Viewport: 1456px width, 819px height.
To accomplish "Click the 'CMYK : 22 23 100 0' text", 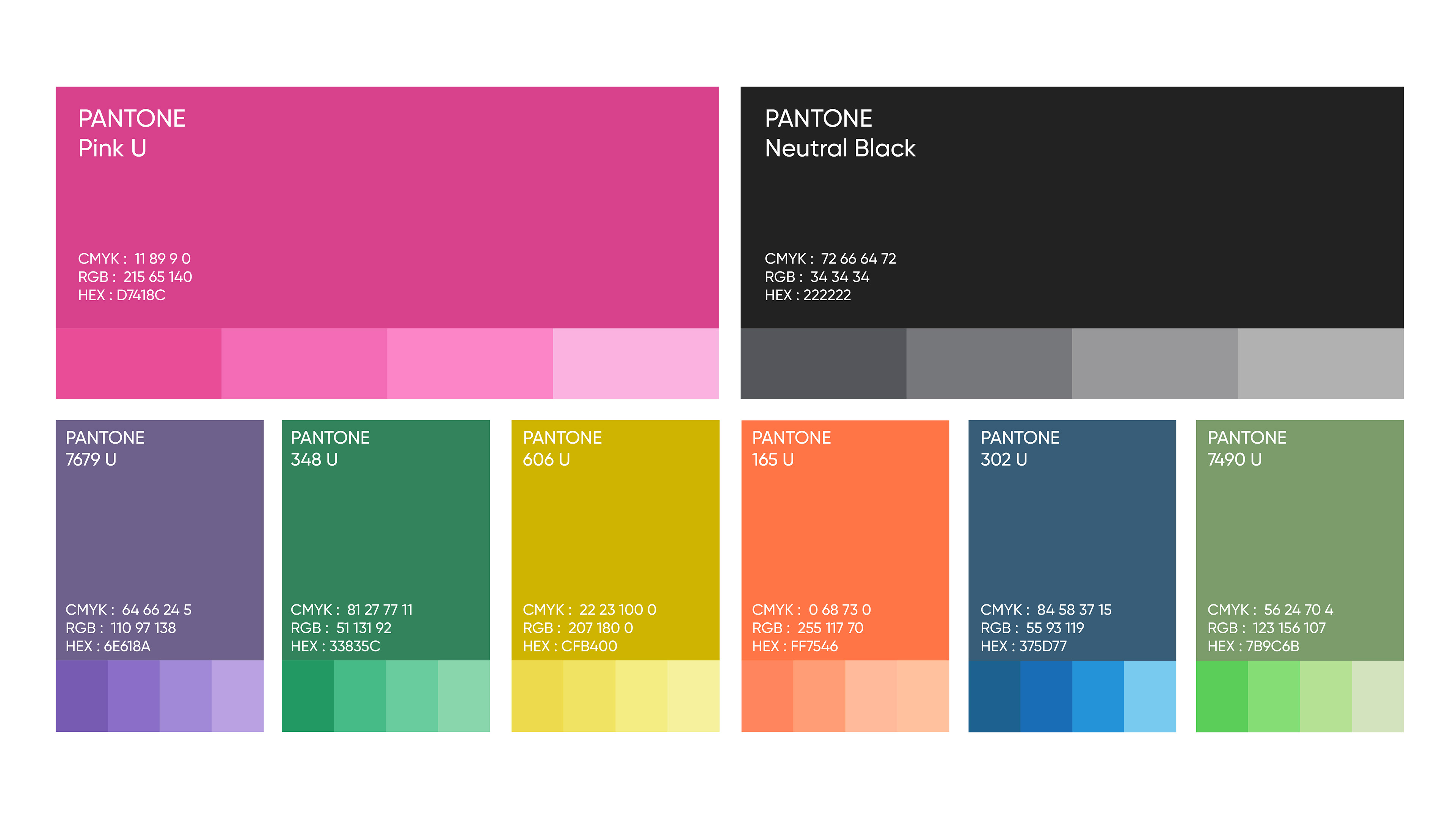I will coord(590,610).
